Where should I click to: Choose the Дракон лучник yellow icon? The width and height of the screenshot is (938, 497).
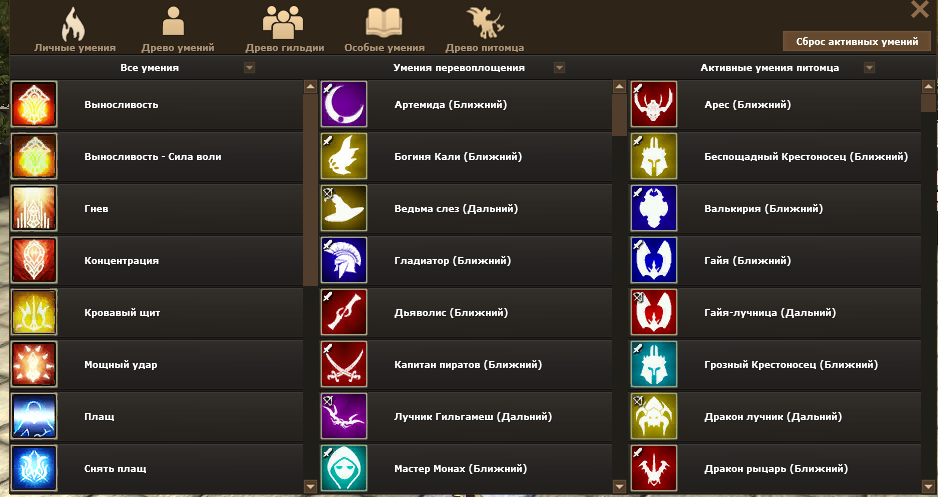(654, 417)
